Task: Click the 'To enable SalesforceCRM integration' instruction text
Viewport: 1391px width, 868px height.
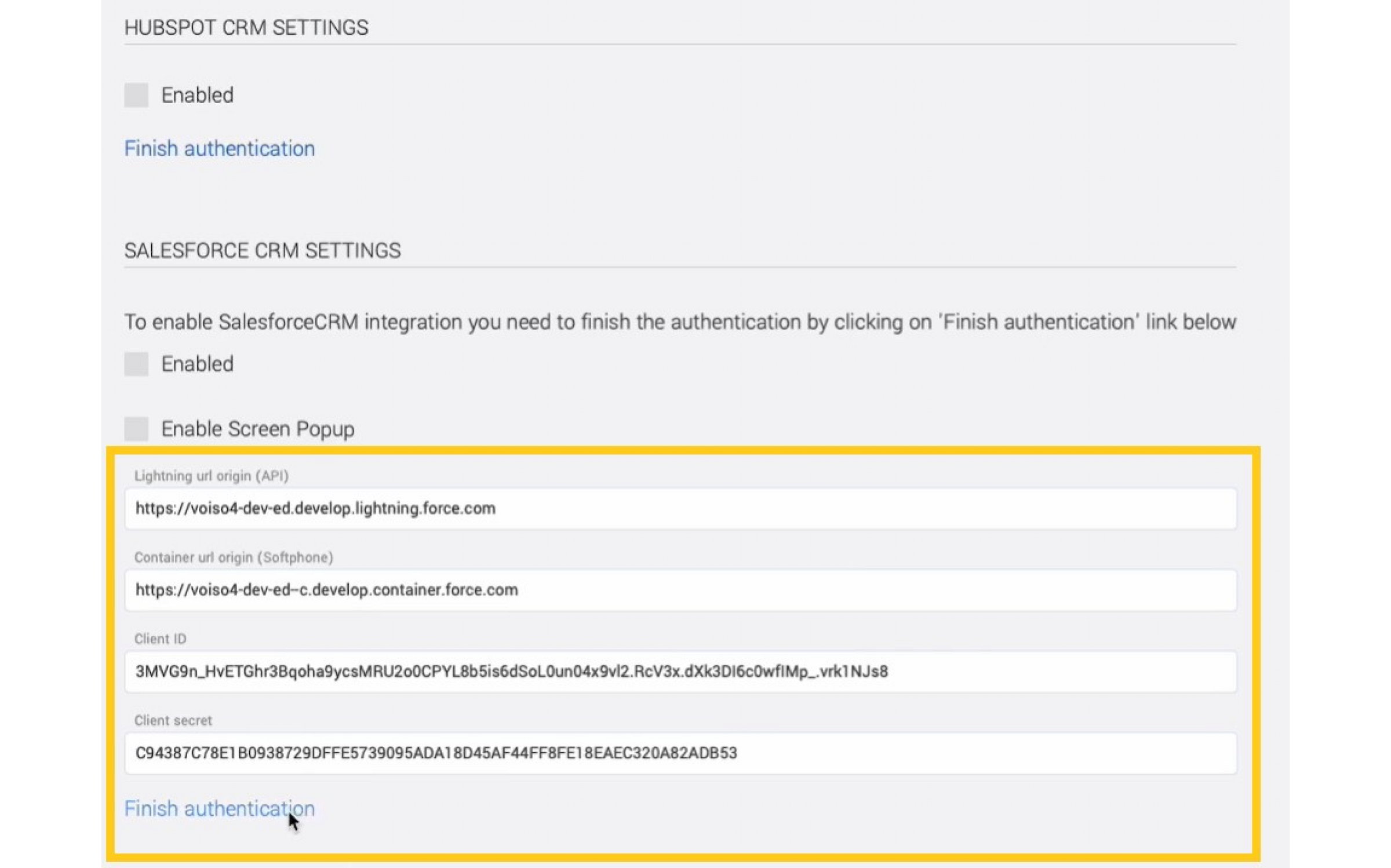Action: point(680,322)
